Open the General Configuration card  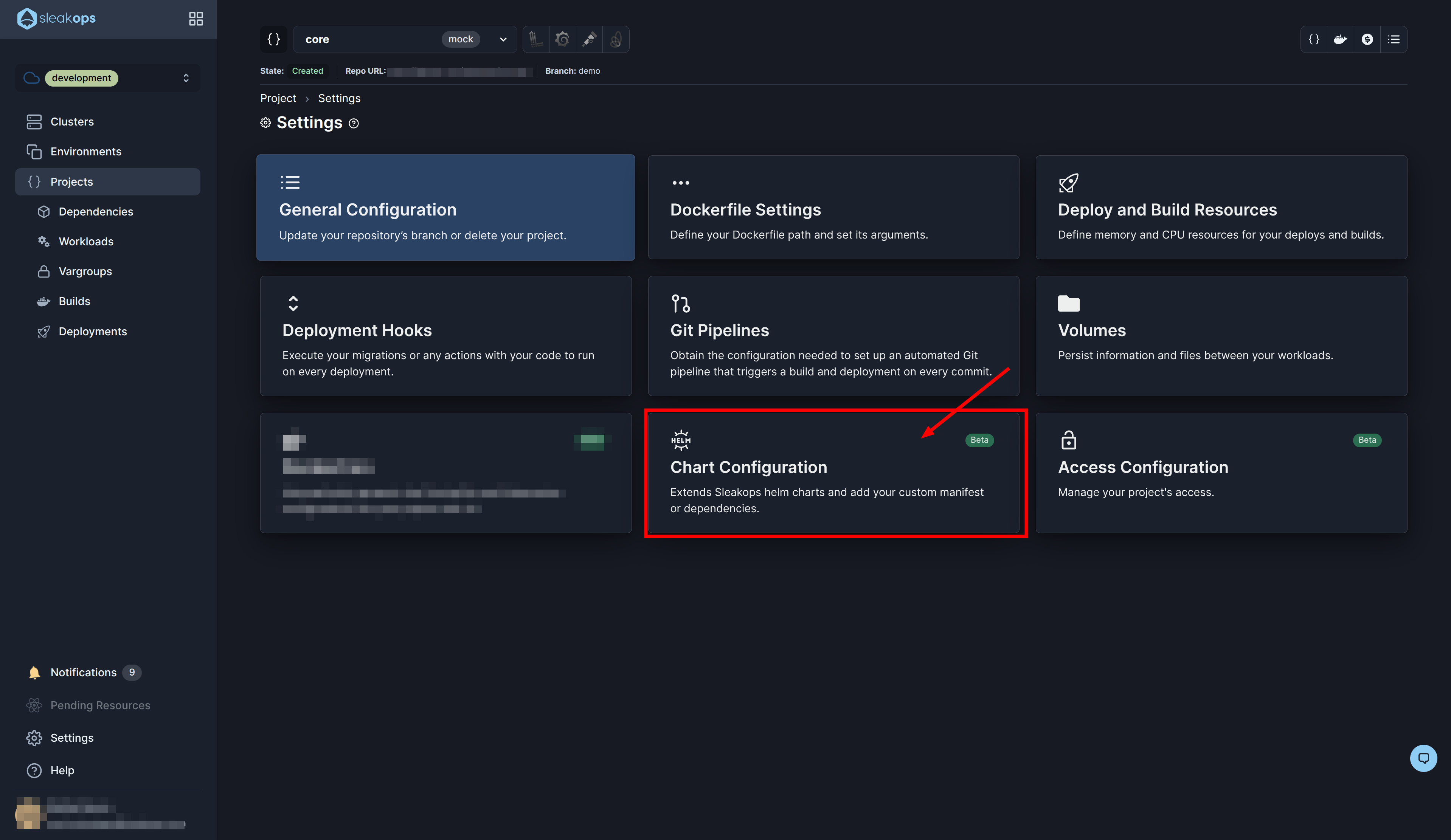(446, 207)
